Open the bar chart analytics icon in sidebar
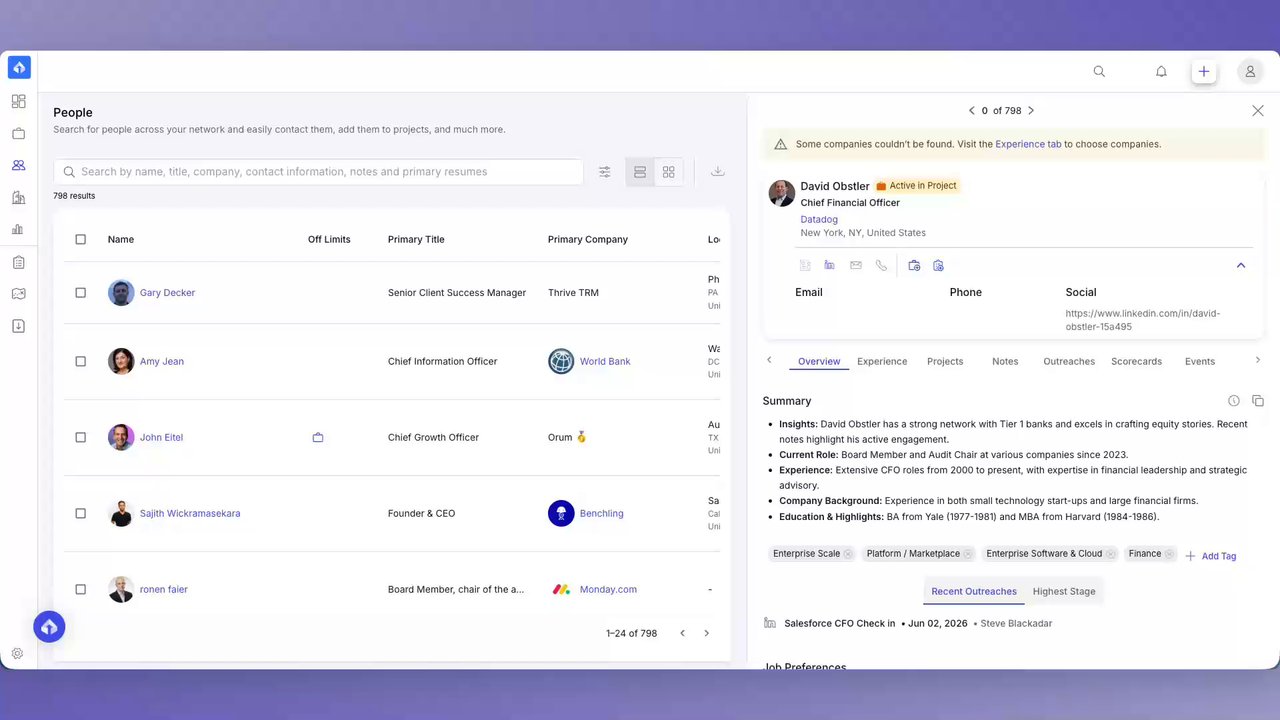Screen dimensions: 1280x720 click(18, 229)
